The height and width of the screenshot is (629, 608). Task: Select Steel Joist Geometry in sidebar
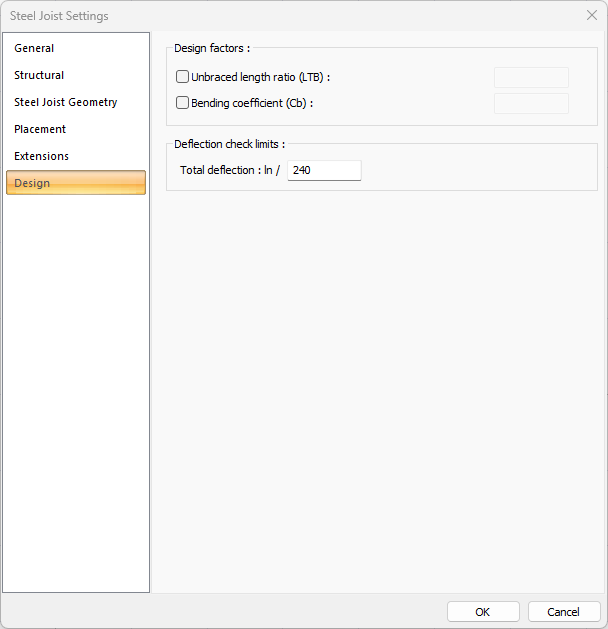pyautogui.click(x=65, y=102)
